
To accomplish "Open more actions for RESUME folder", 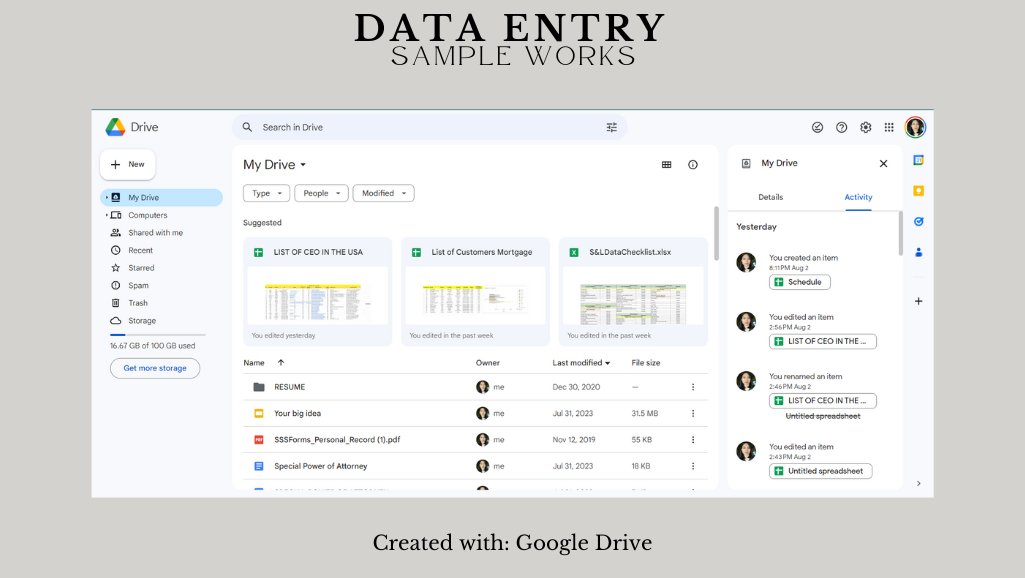I will point(693,387).
